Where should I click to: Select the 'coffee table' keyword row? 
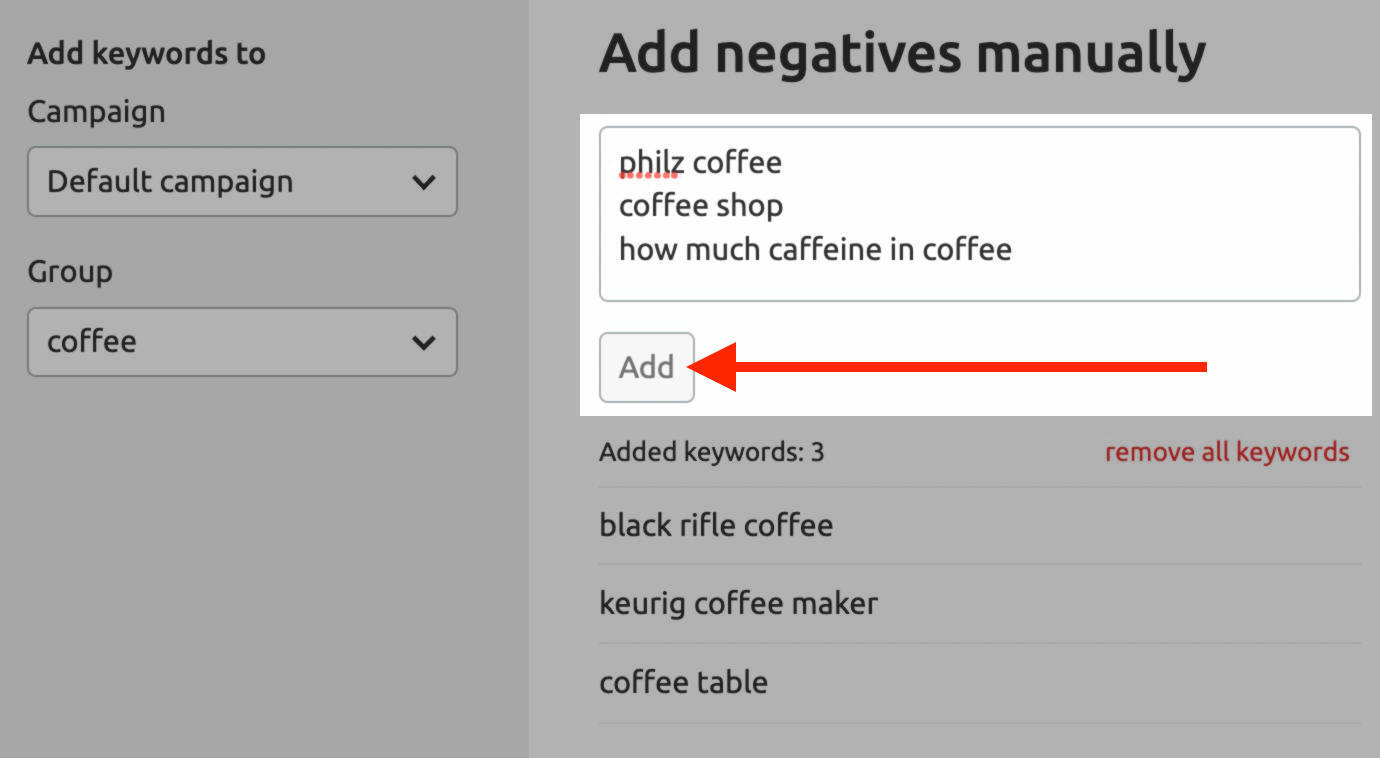pyautogui.click(x=683, y=682)
